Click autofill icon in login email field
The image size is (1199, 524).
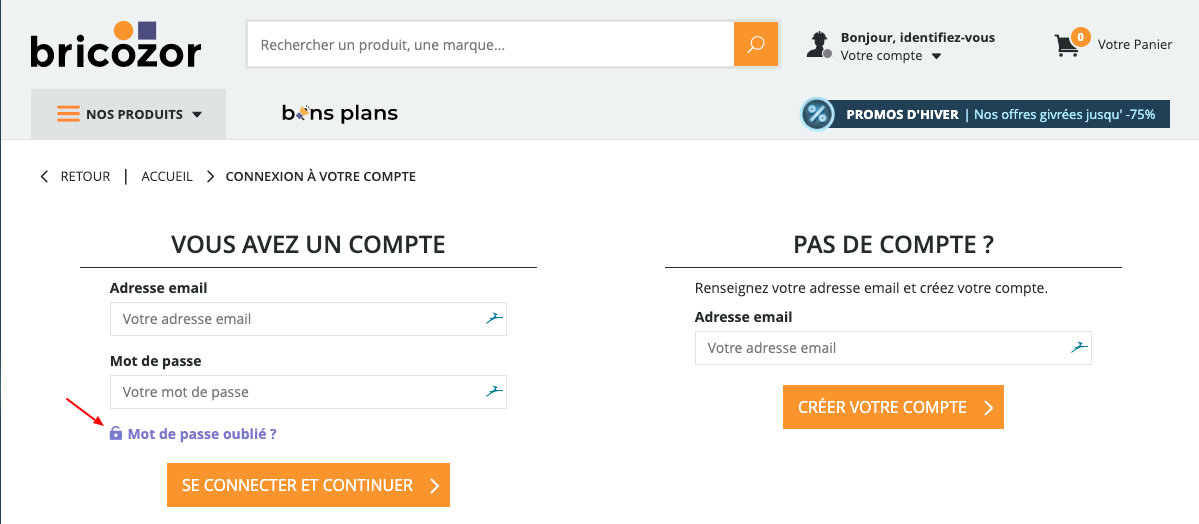[x=494, y=318]
